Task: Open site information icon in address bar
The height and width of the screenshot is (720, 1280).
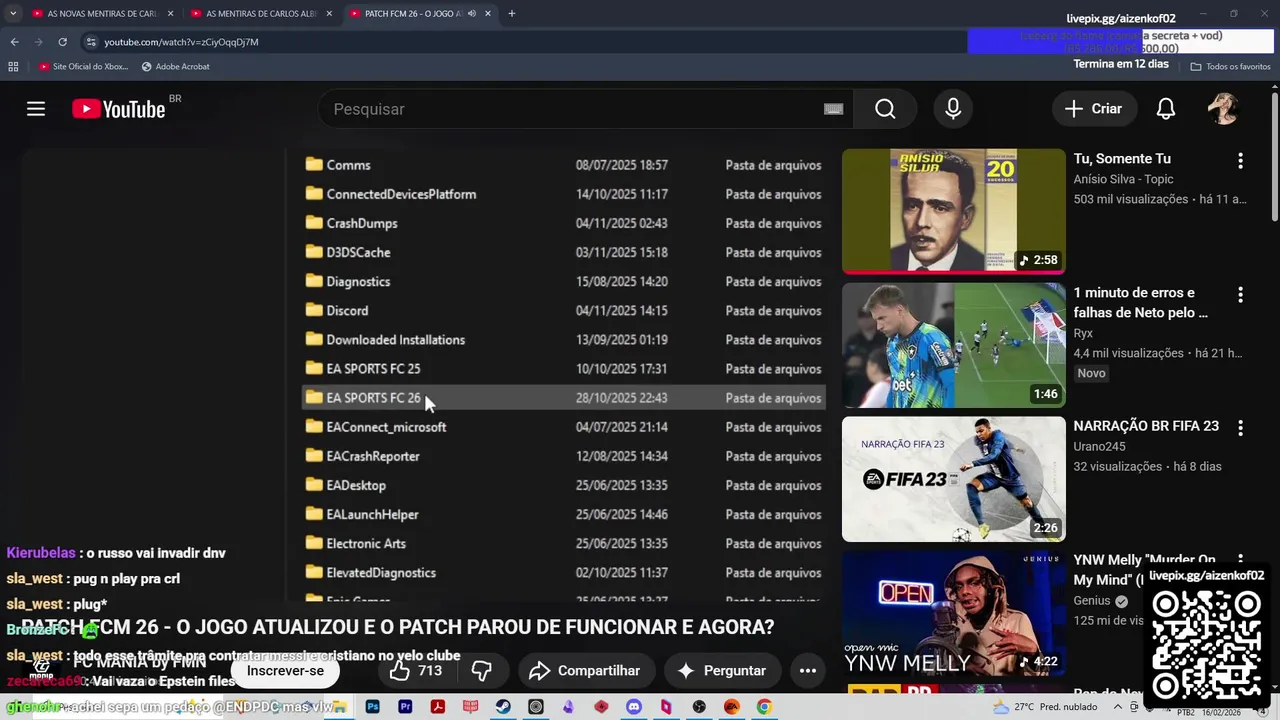Action: (x=91, y=42)
